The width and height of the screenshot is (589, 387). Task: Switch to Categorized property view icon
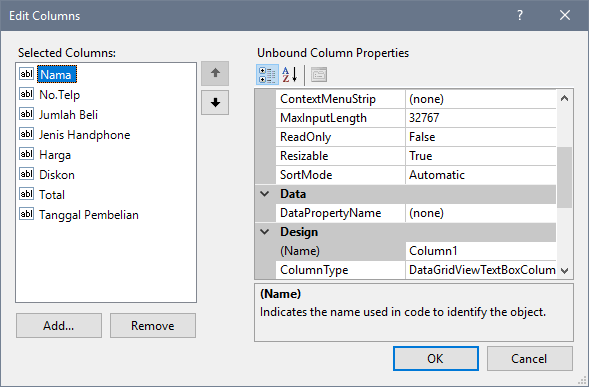point(267,74)
